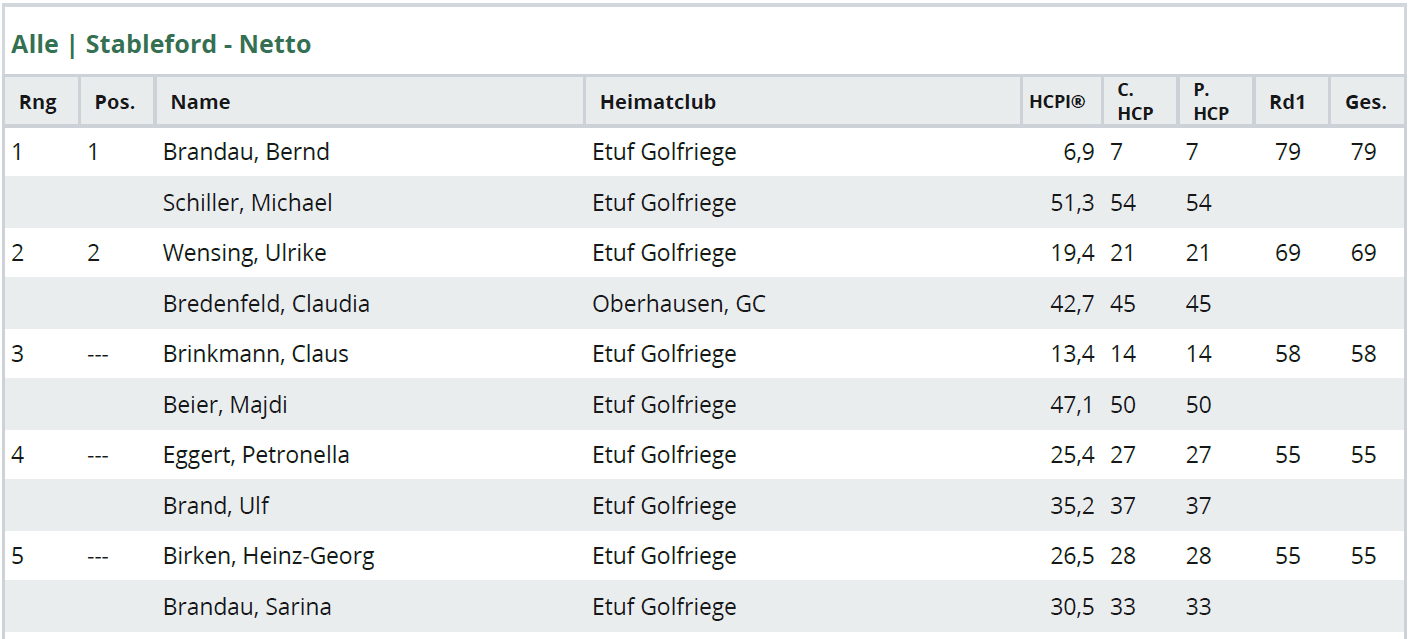The image size is (1413, 639).
Task: Click on Birken, Heinz-Georg
Action: 269,556
